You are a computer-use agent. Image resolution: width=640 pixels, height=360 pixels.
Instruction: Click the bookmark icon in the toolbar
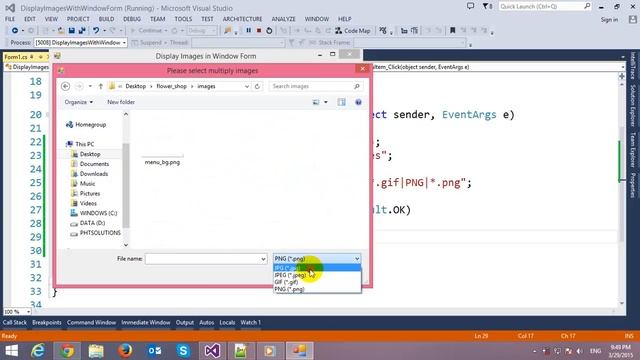(x=452, y=31)
